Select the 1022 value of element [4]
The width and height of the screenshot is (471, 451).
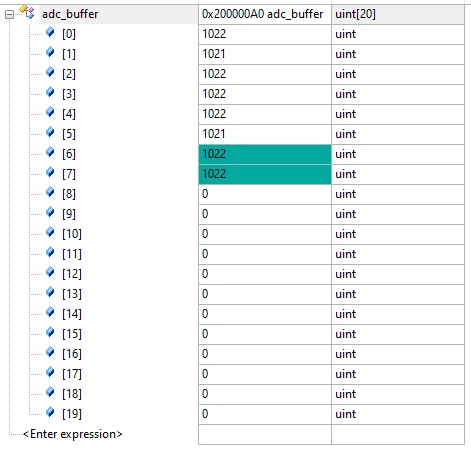click(x=265, y=114)
